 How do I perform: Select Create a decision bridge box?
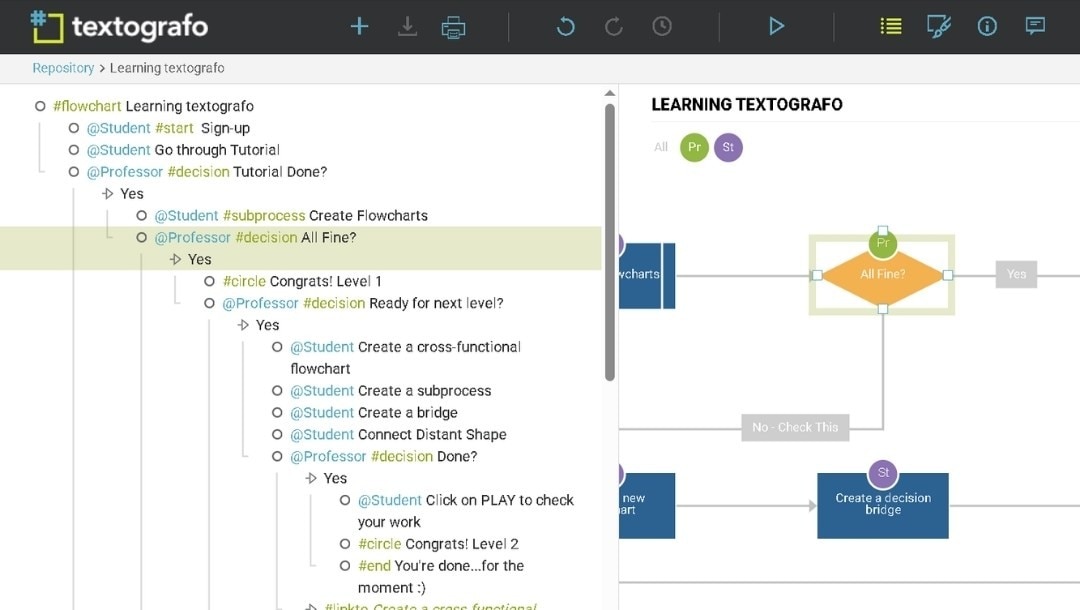[882, 505]
